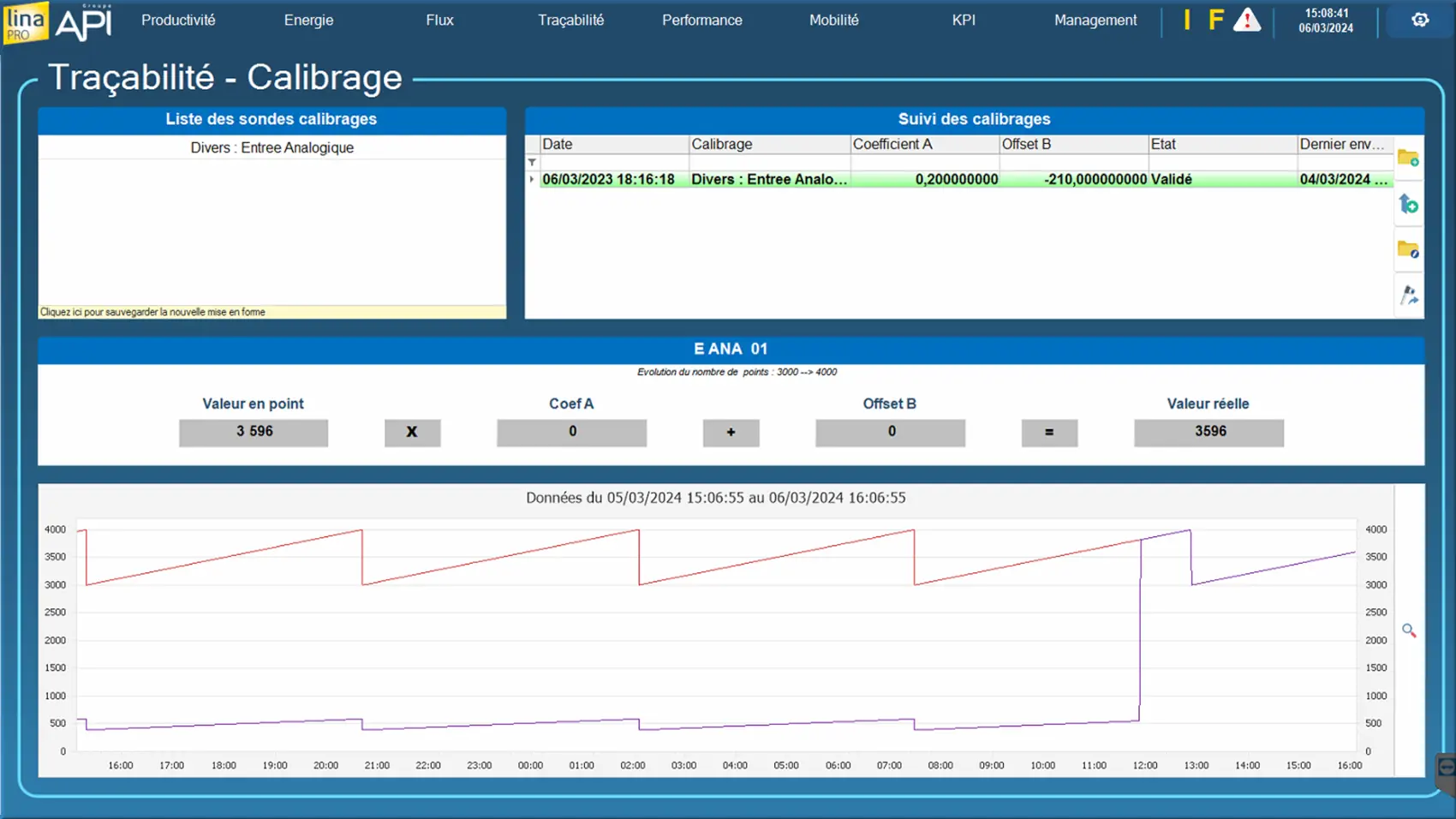1456x819 pixels.
Task: Click the Coef A value field
Action: click(x=571, y=432)
